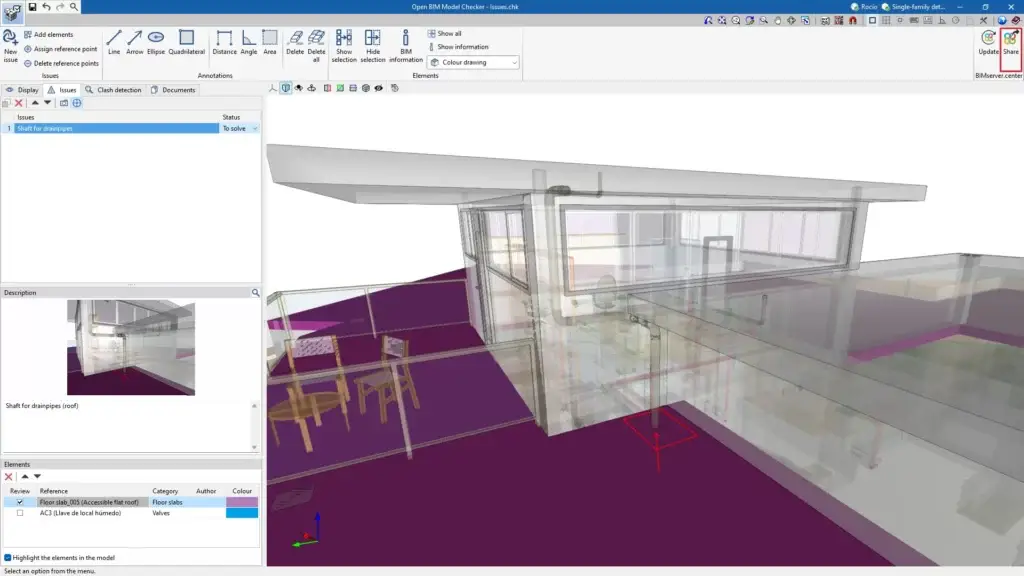
Task: Select the Ellipse annotation tool
Action: [x=156, y=40]
